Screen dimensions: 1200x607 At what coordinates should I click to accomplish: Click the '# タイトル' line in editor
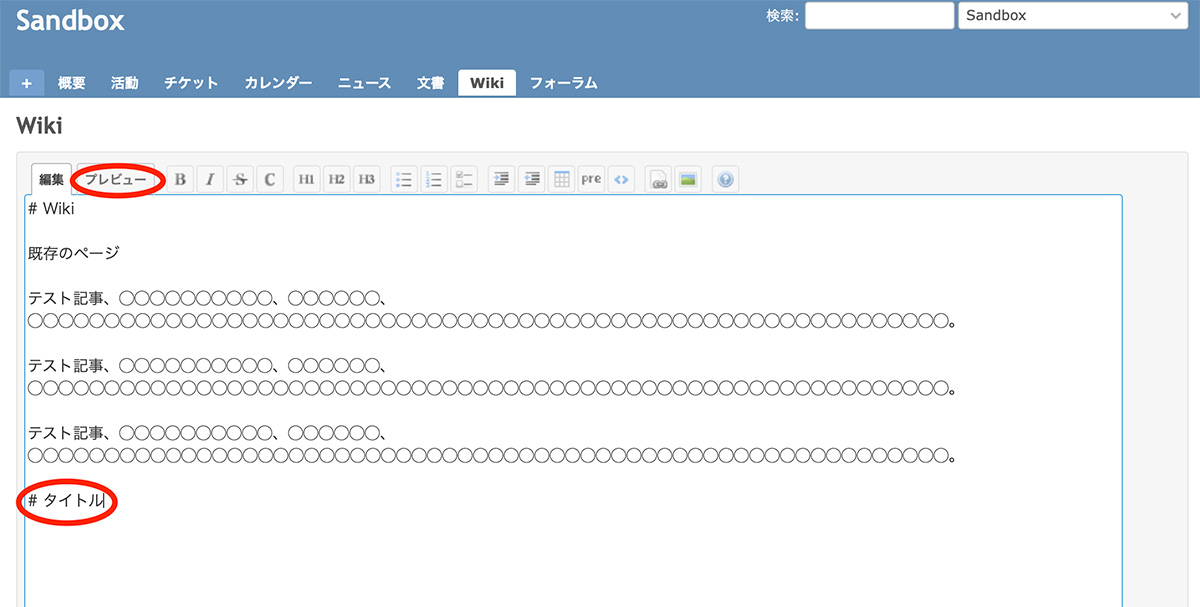tap(66, 501)
